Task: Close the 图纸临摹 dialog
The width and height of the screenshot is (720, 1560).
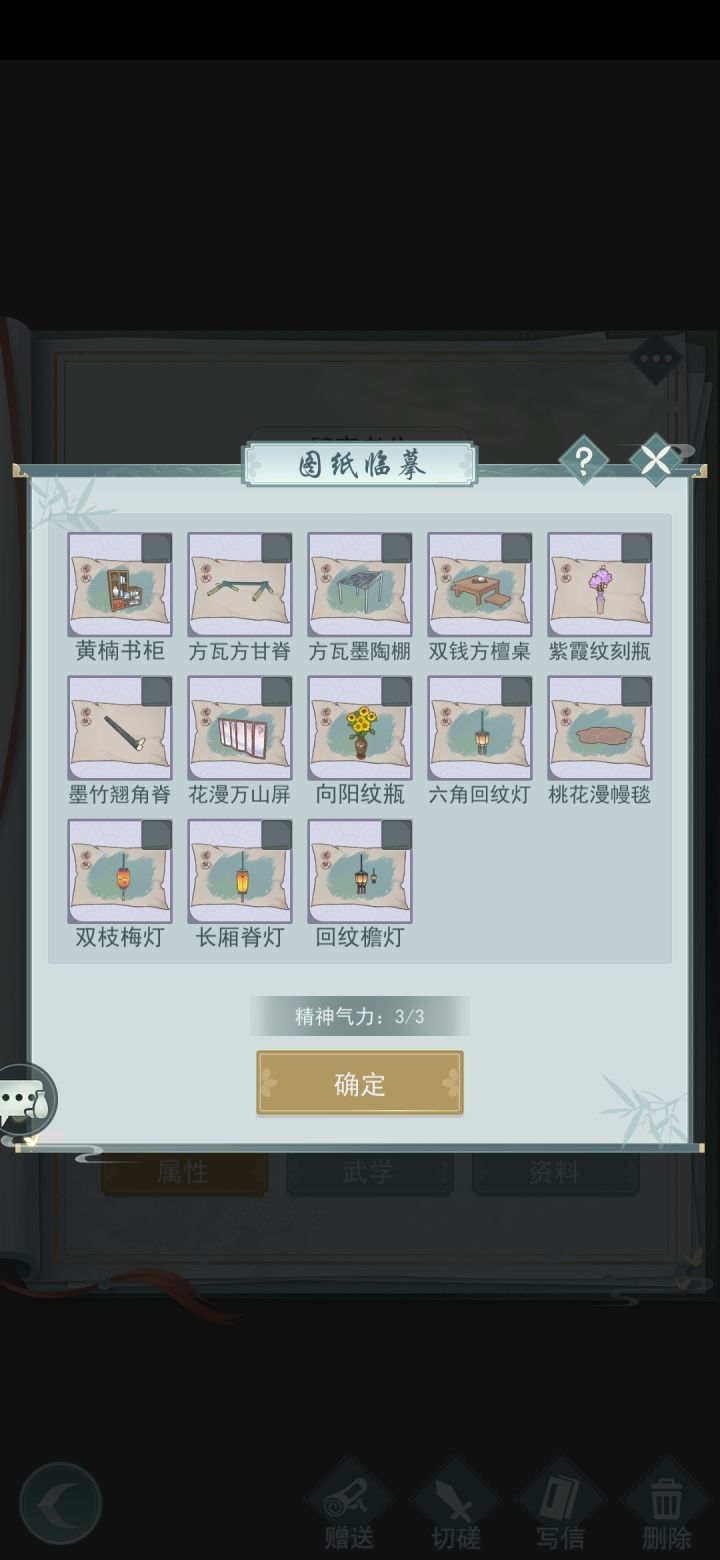Action: [x=655, y=460]
